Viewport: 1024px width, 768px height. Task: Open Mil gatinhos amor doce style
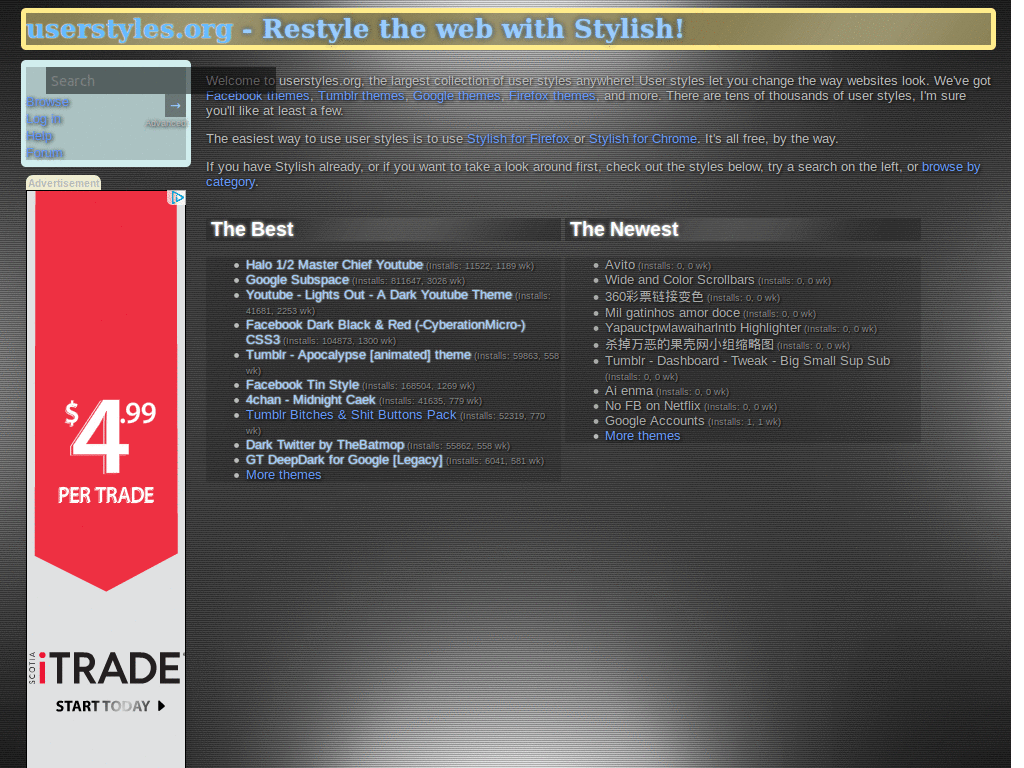tap(672, 313)
